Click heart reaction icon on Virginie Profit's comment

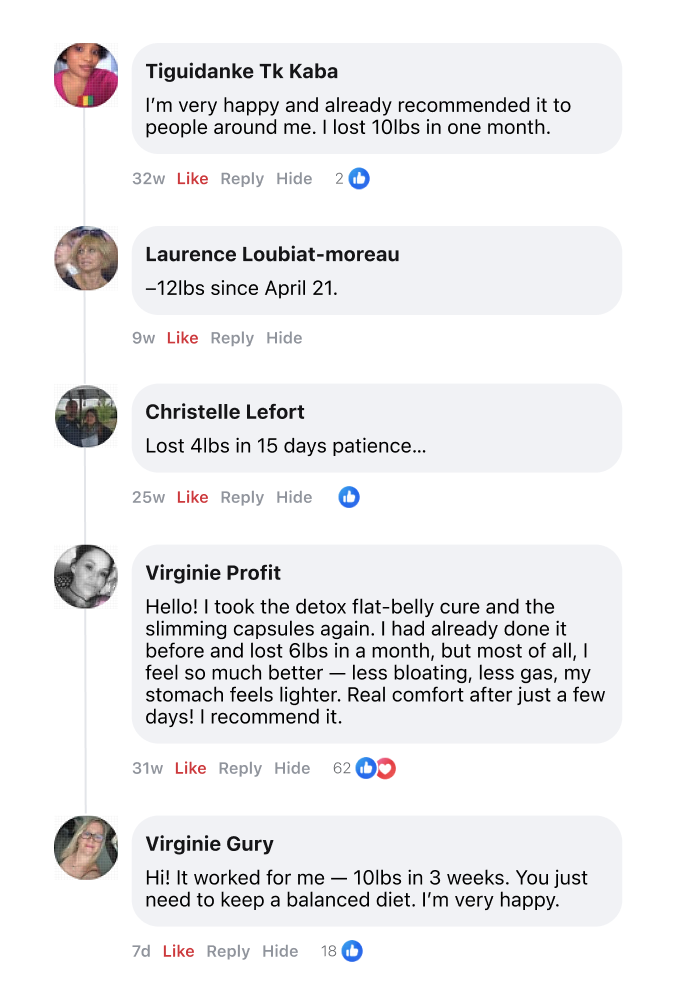click(385, 769)
